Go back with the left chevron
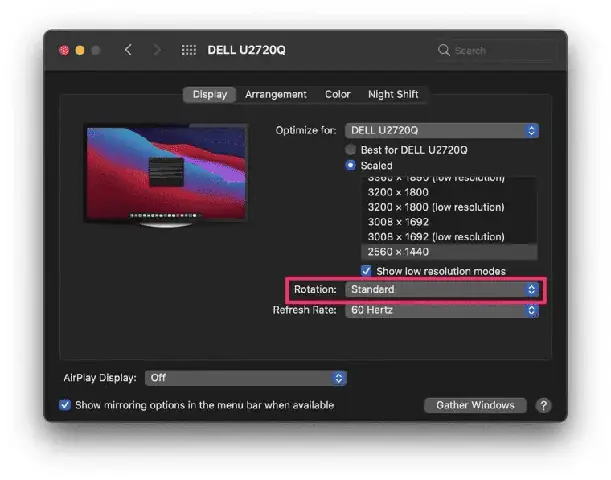Image resolution: width=611 pixels, height=480 pixels. point(128,50)
